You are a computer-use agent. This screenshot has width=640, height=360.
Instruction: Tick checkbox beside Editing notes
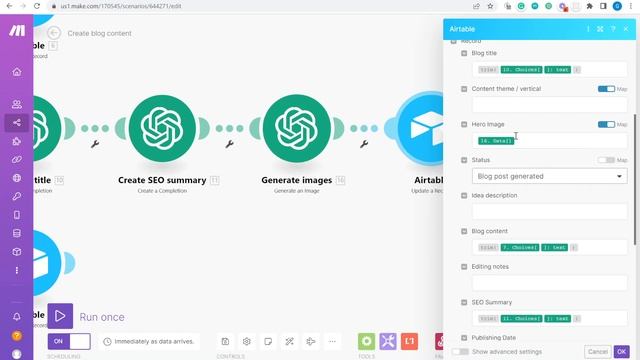click(x=464, y=267)
